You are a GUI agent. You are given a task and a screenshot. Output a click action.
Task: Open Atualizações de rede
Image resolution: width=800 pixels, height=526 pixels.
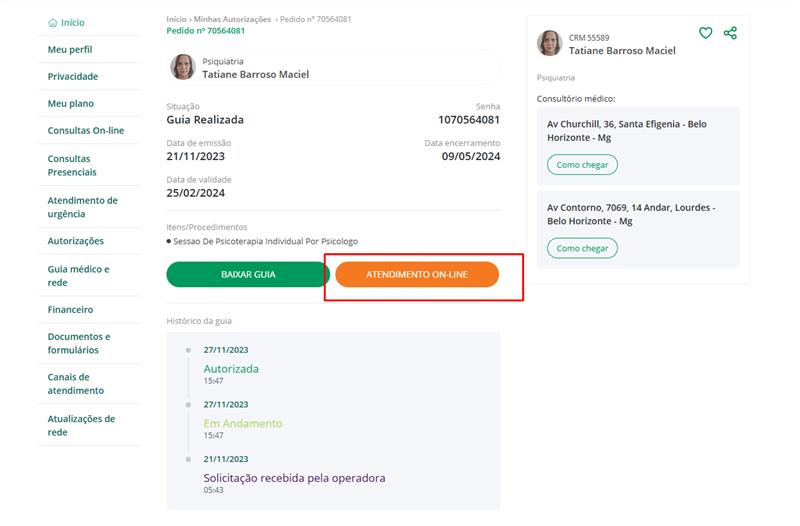point(81,425)
